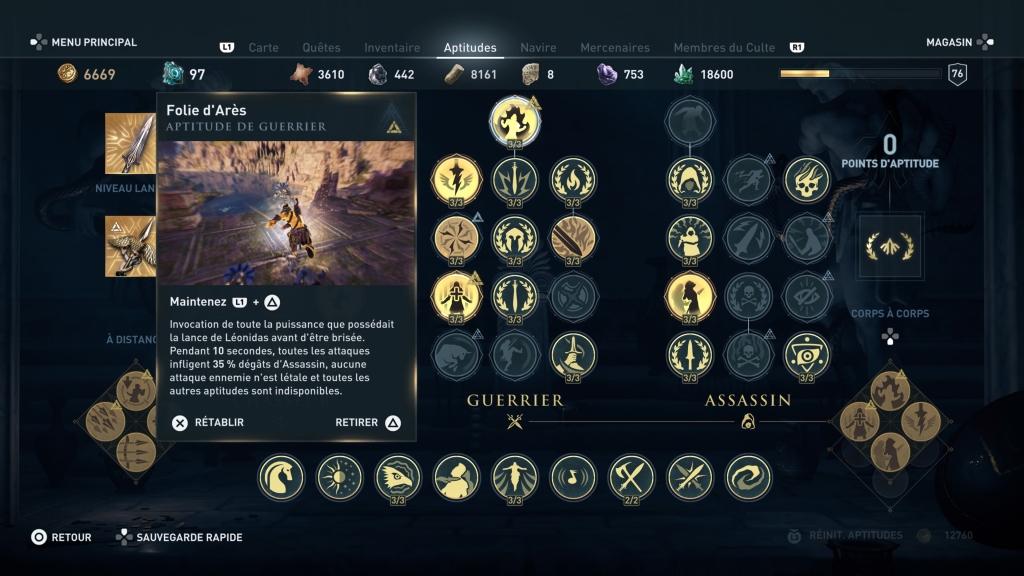Switch to the Quêtes tab

click(321, 48)
